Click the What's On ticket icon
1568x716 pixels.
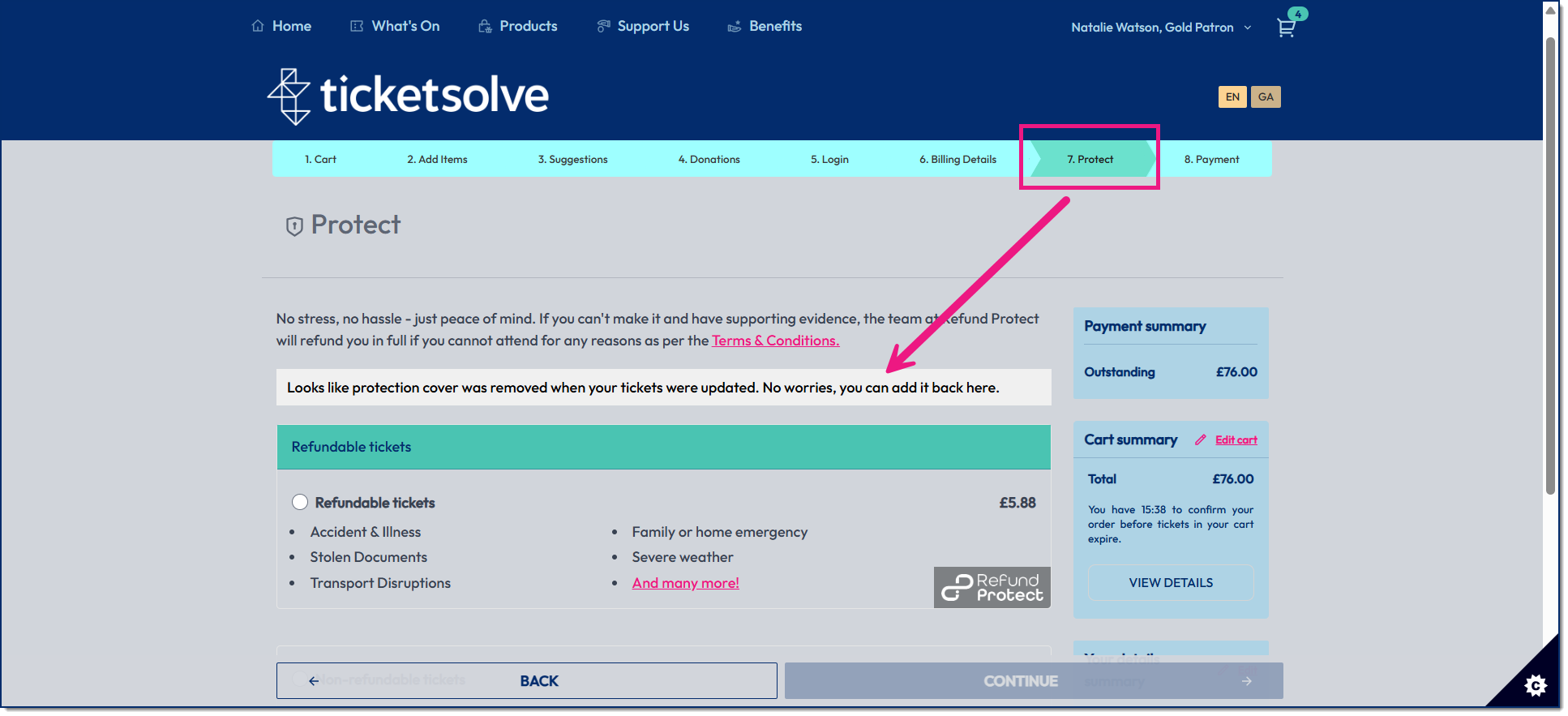(357, 26)
